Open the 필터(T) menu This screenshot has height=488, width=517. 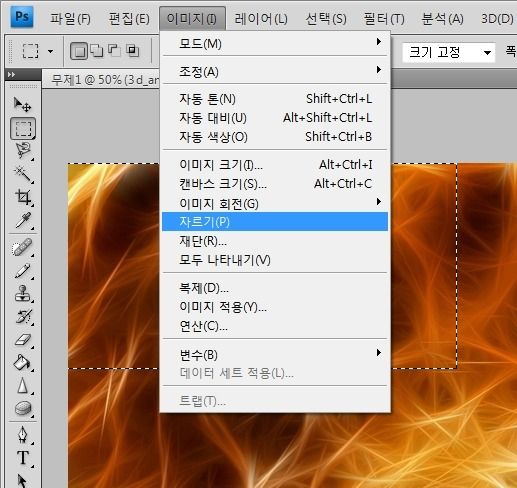384,19
